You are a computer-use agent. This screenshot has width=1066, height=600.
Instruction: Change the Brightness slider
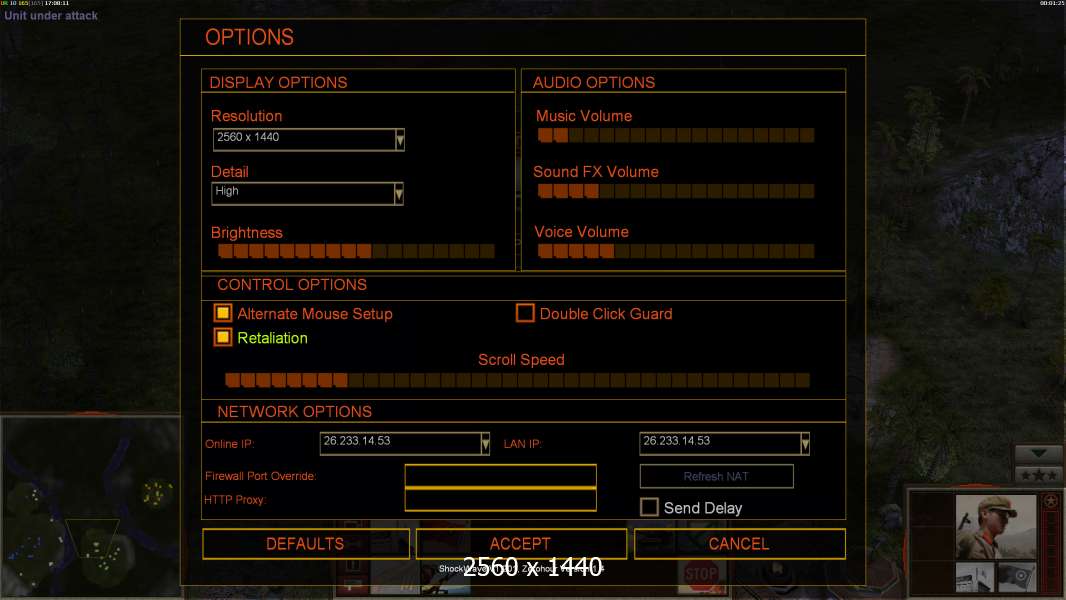point(356,251)
